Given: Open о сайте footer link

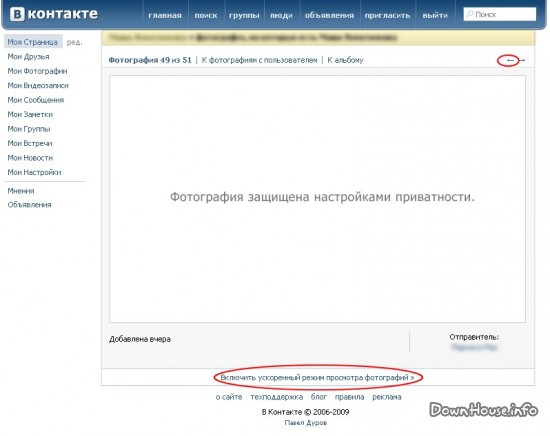Looking at the screenshot, I should pyautogui.click(x=229, y=397).
